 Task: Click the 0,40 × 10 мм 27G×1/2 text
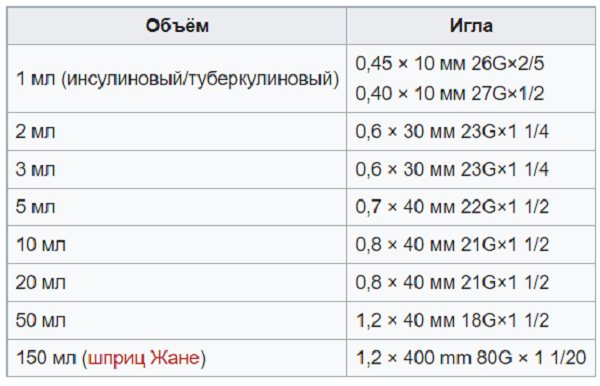coord(450,93)
